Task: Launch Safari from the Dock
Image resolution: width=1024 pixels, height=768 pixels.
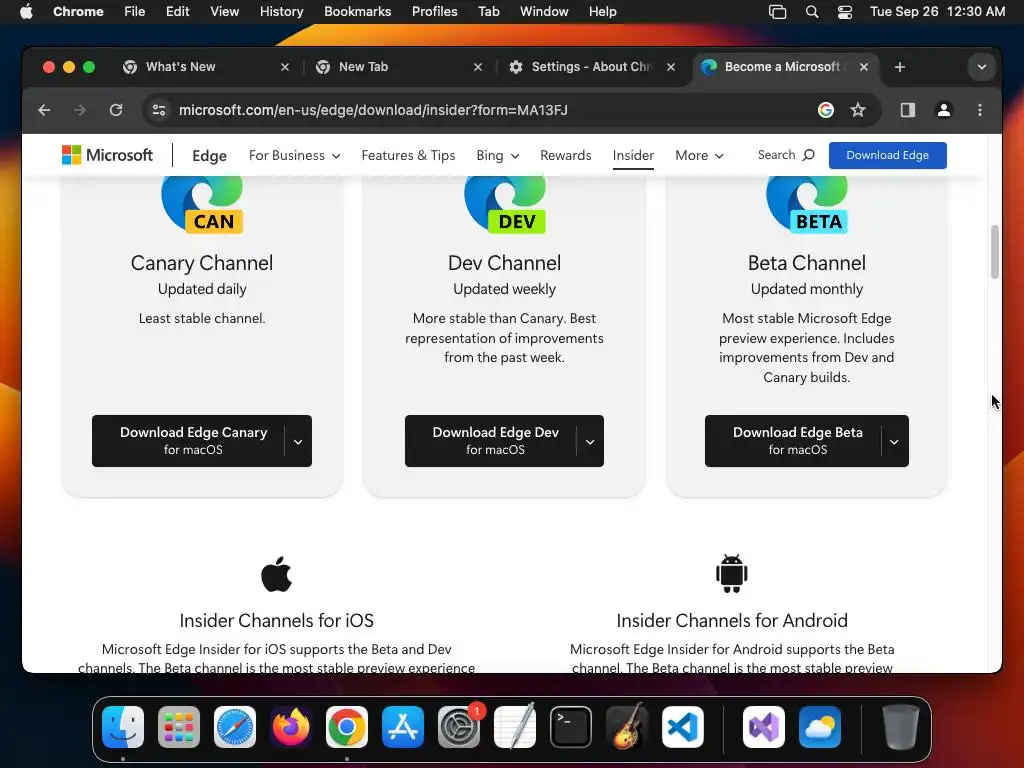Action: (x=234, y=727)
